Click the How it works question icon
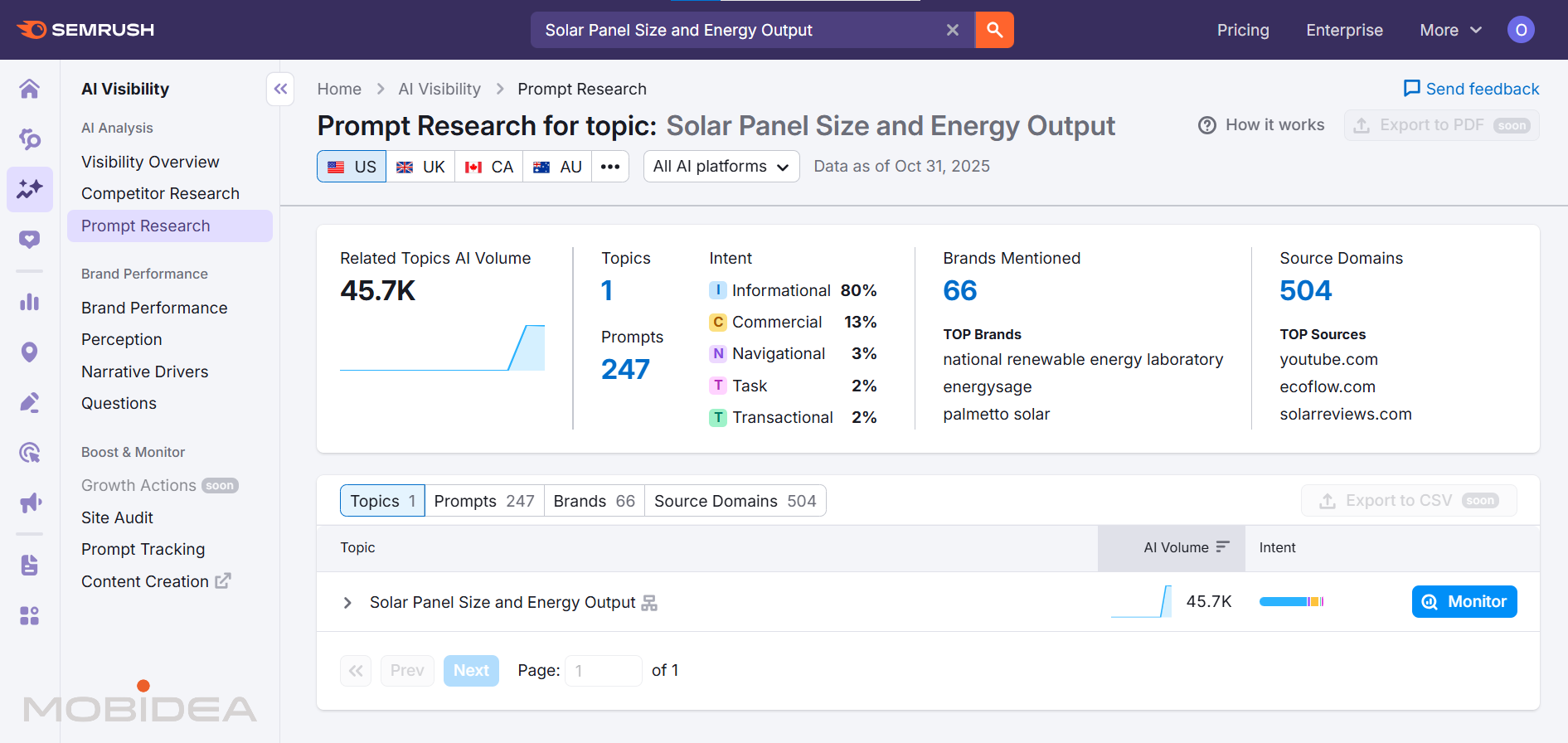 tap(1207, 125)
